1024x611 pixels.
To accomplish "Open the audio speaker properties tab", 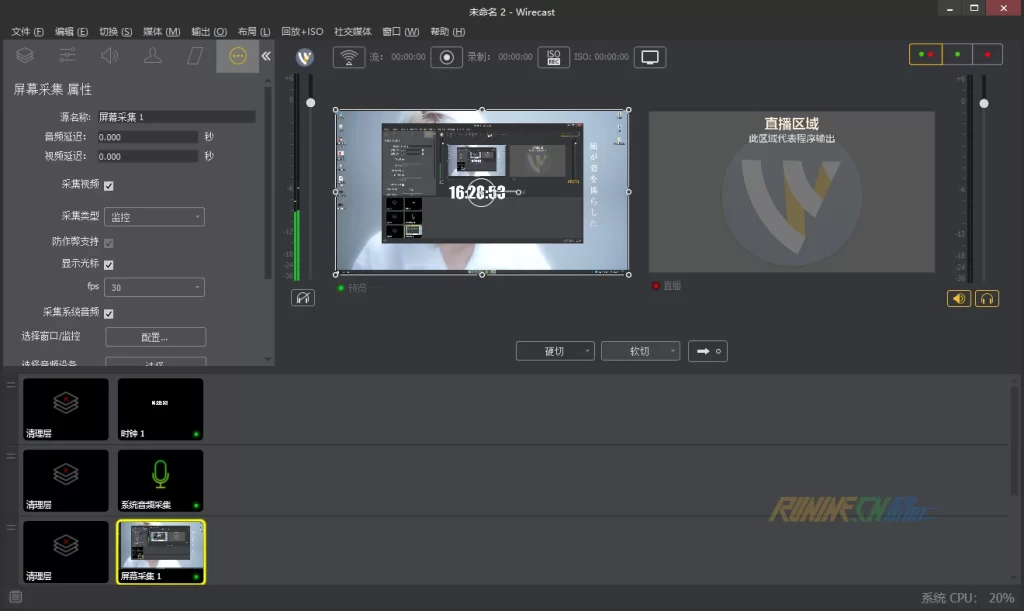I will coord(109,56).
